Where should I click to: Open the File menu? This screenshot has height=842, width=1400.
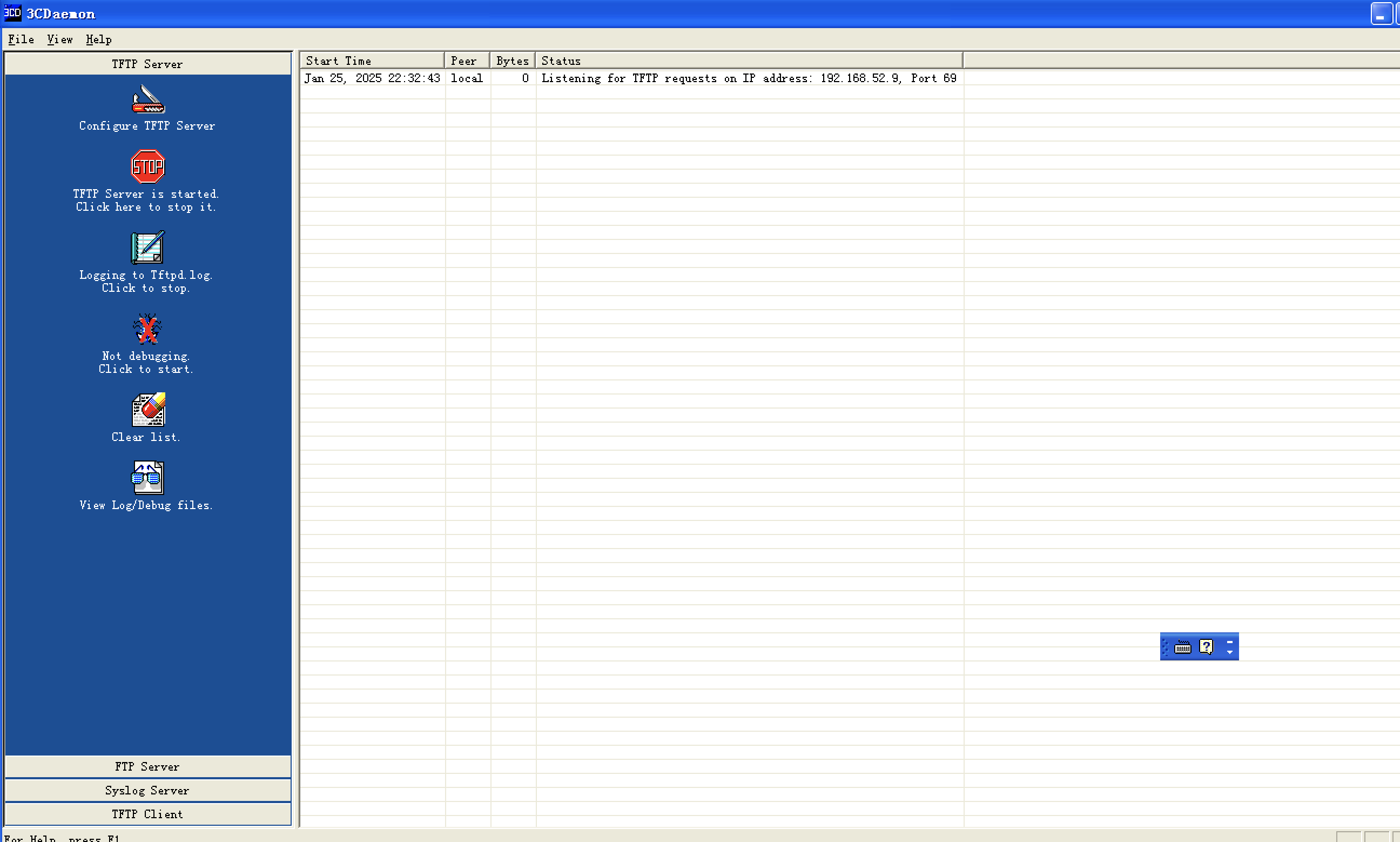coord(21,39)
